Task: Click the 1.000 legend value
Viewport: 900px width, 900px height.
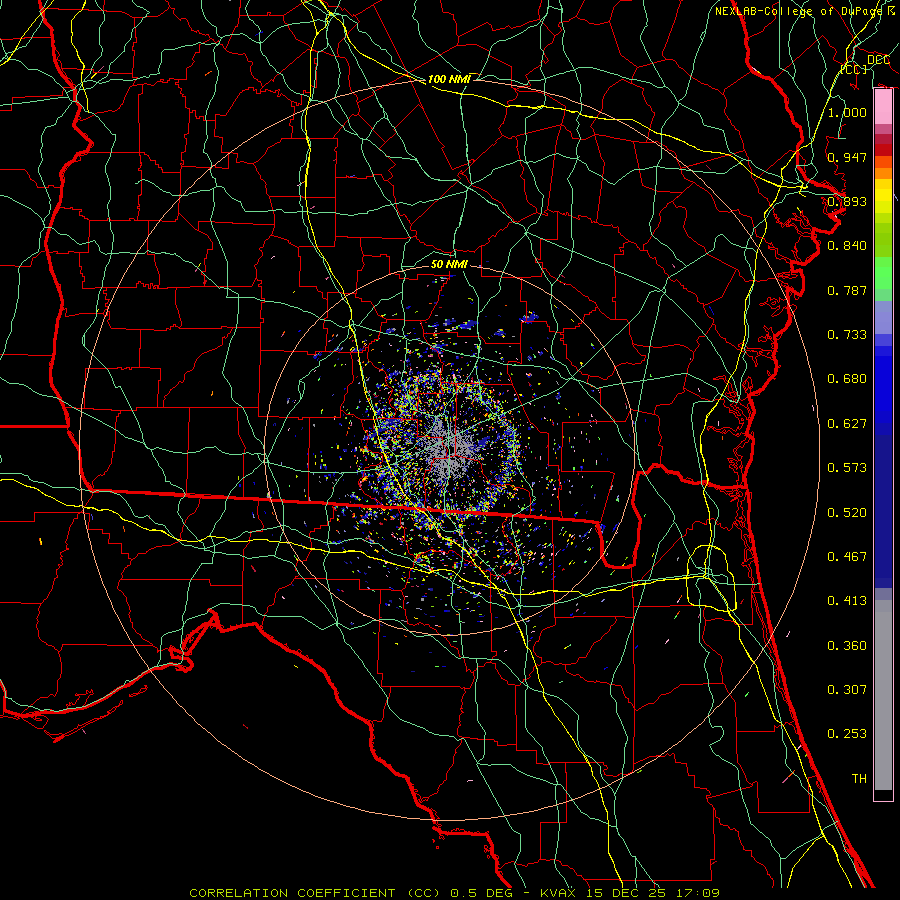Action: click(x=847, y=112)
